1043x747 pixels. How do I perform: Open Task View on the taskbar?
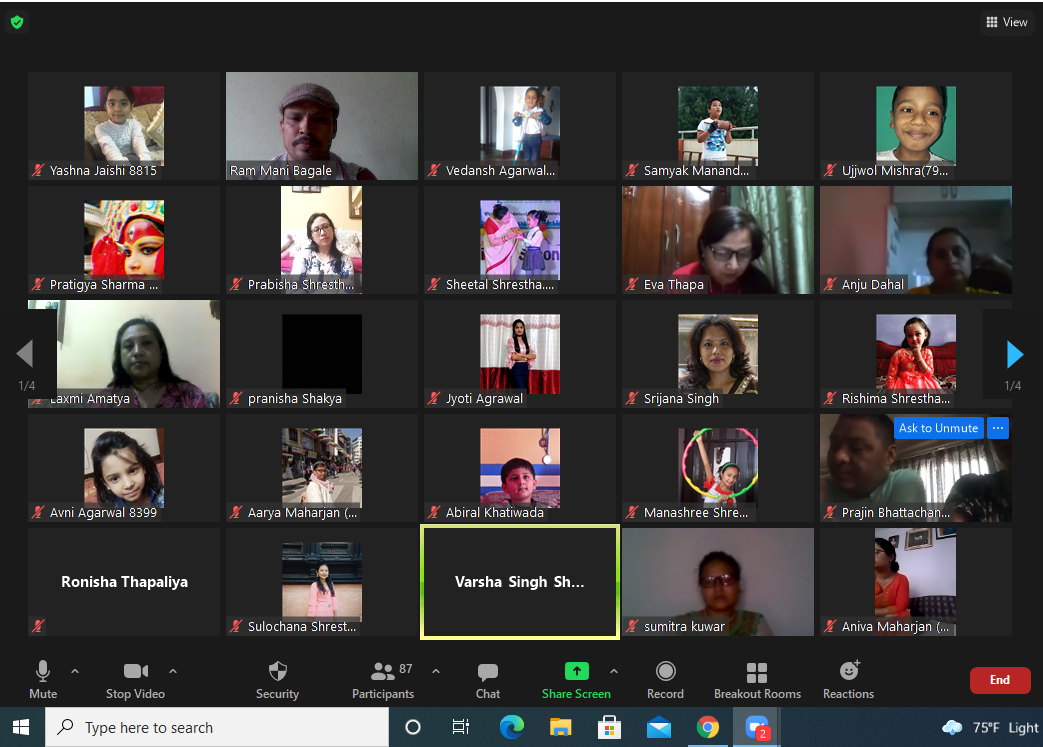460,727
